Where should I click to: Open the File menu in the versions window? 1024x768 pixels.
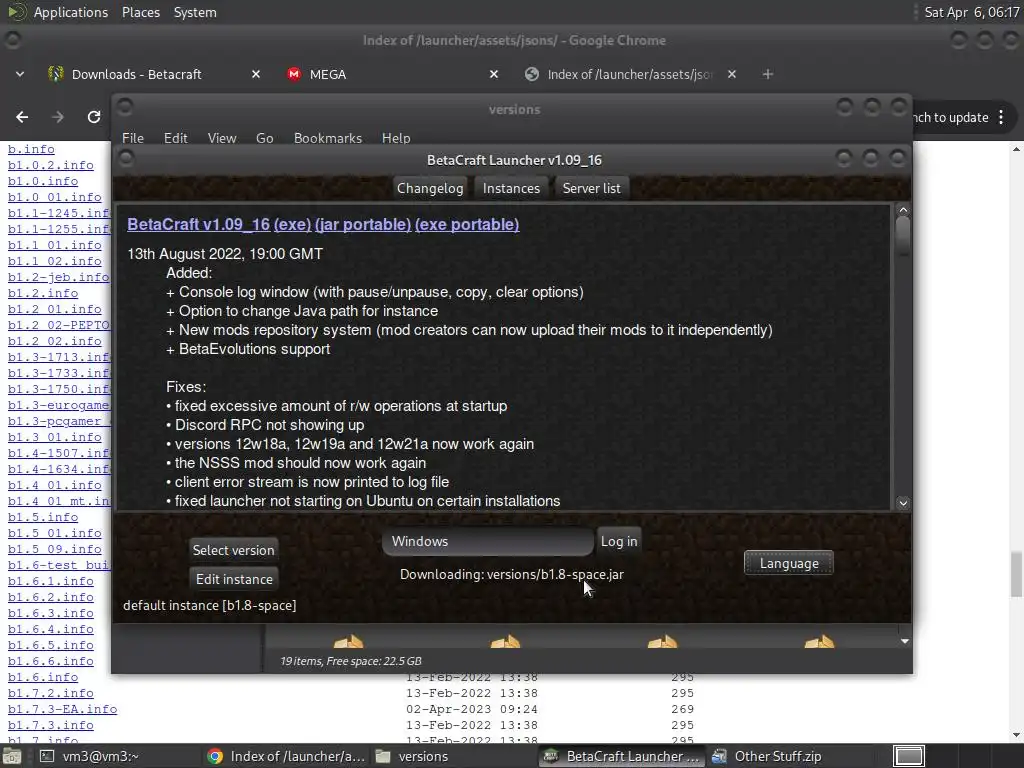tap(133, 138)
